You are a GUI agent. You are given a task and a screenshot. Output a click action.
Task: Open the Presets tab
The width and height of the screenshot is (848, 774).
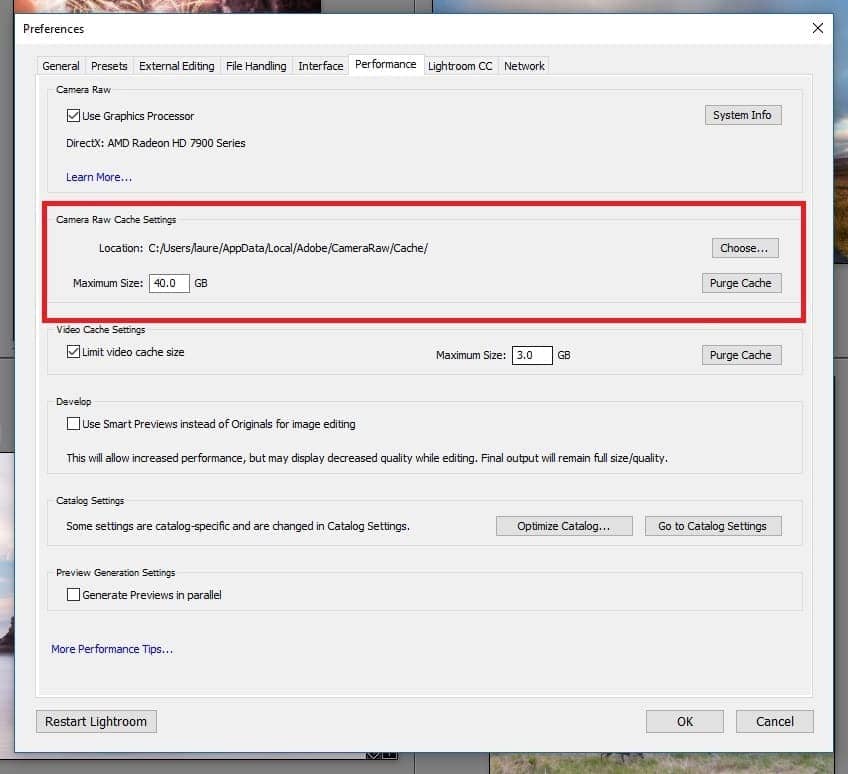point(109,66)
